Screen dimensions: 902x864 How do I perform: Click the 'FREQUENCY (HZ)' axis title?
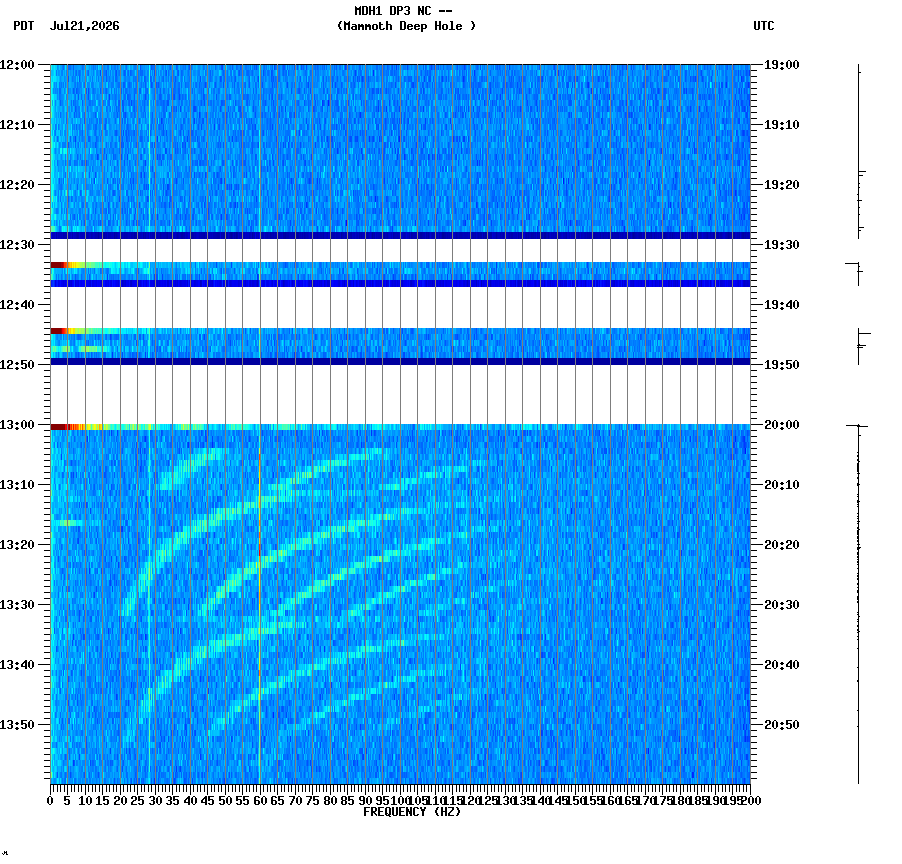click(x=412, y=812)
